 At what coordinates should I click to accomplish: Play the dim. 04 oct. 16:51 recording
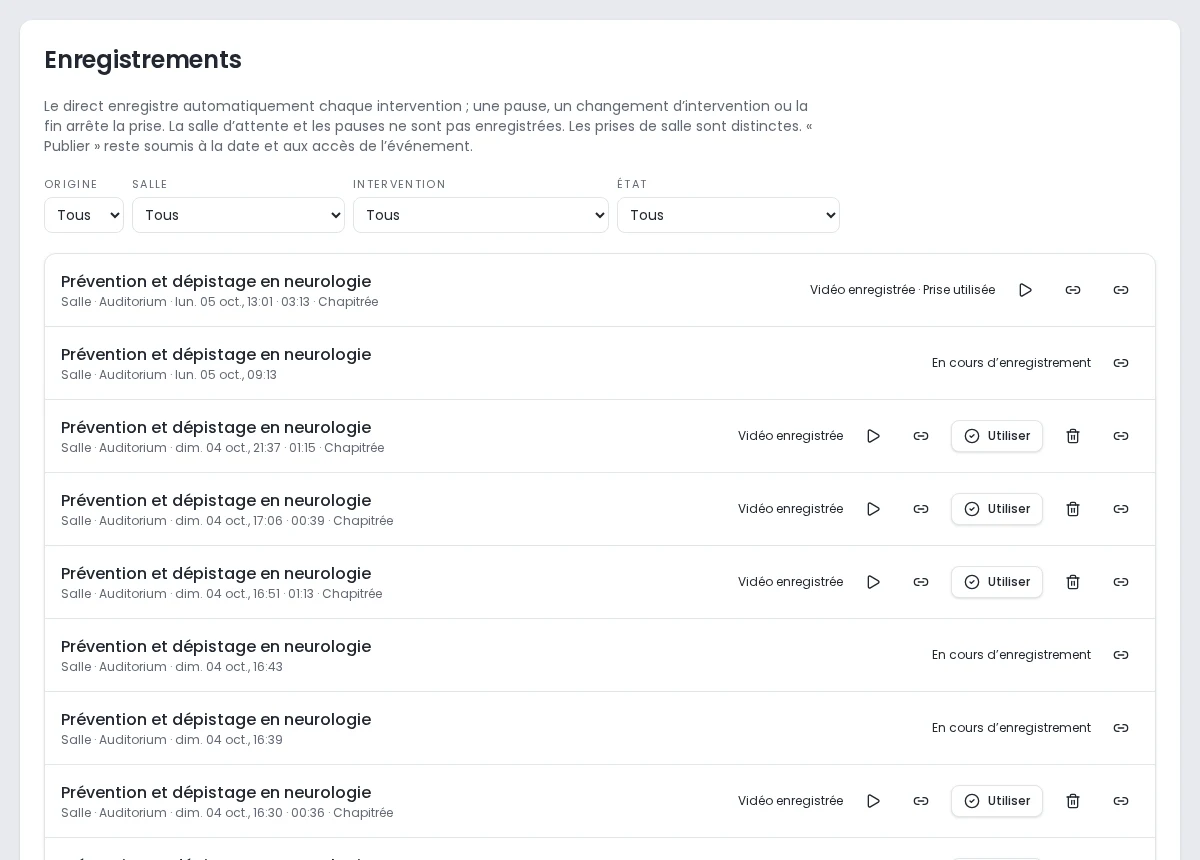point(873,582)
